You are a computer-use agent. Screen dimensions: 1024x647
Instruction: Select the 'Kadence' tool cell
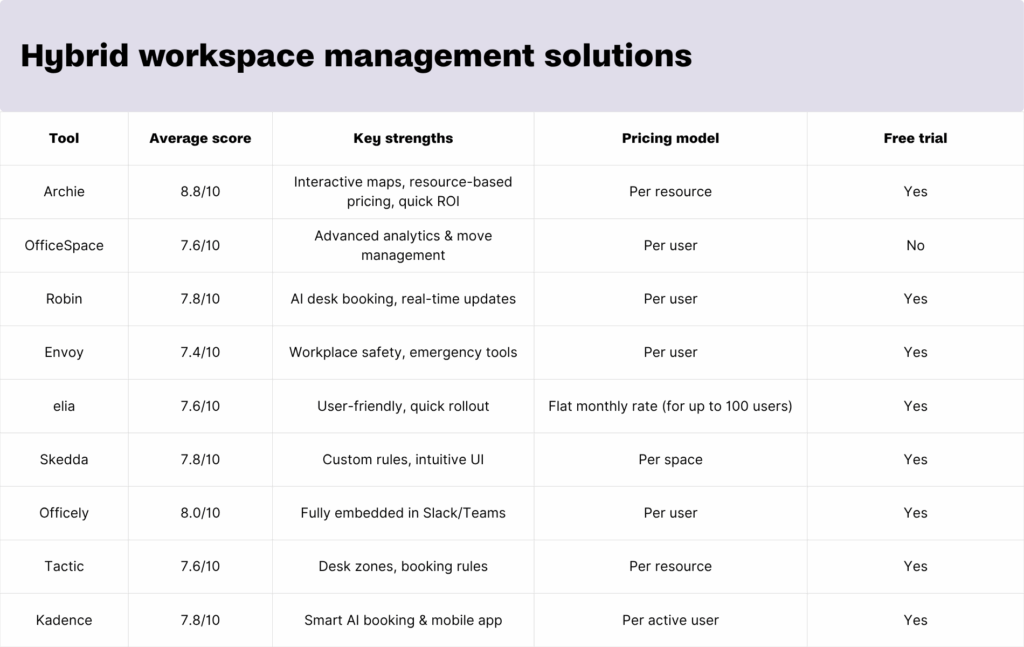click(x=64, y=620)
